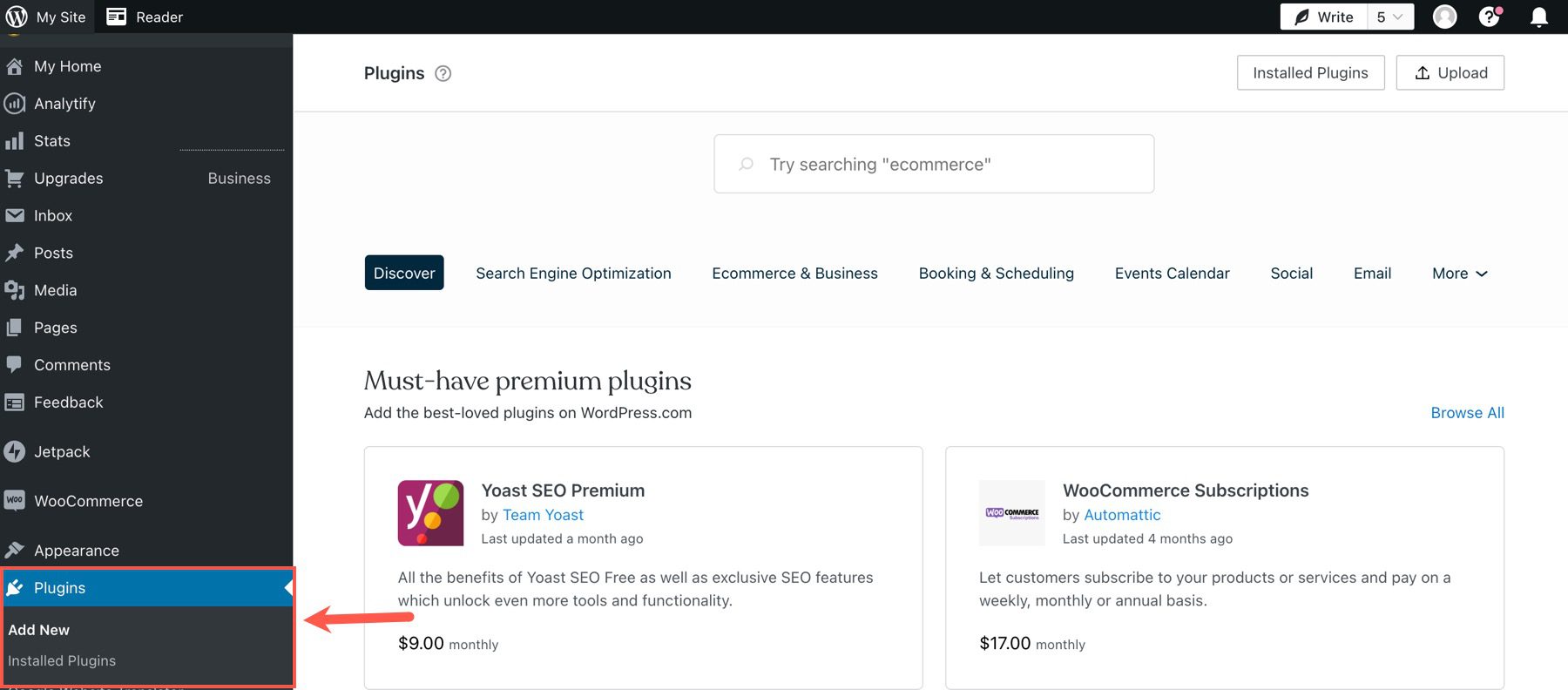Click the Browse All link
Screen dimensions: 1568x690
click(1467, 412)
